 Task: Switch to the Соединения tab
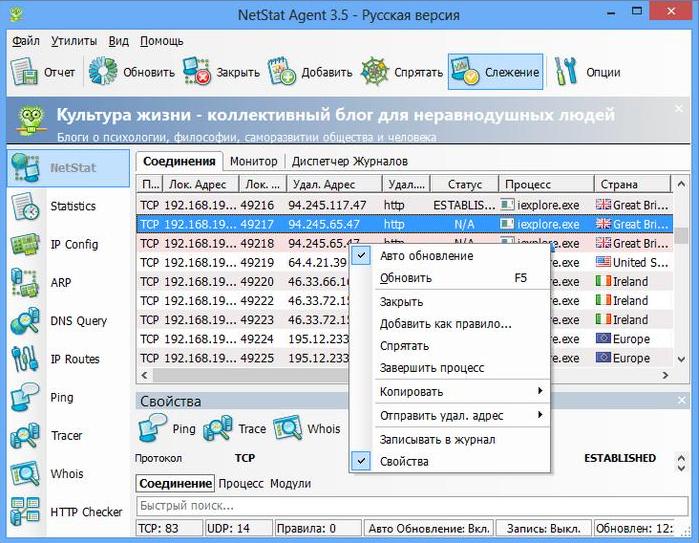[179, 161]
